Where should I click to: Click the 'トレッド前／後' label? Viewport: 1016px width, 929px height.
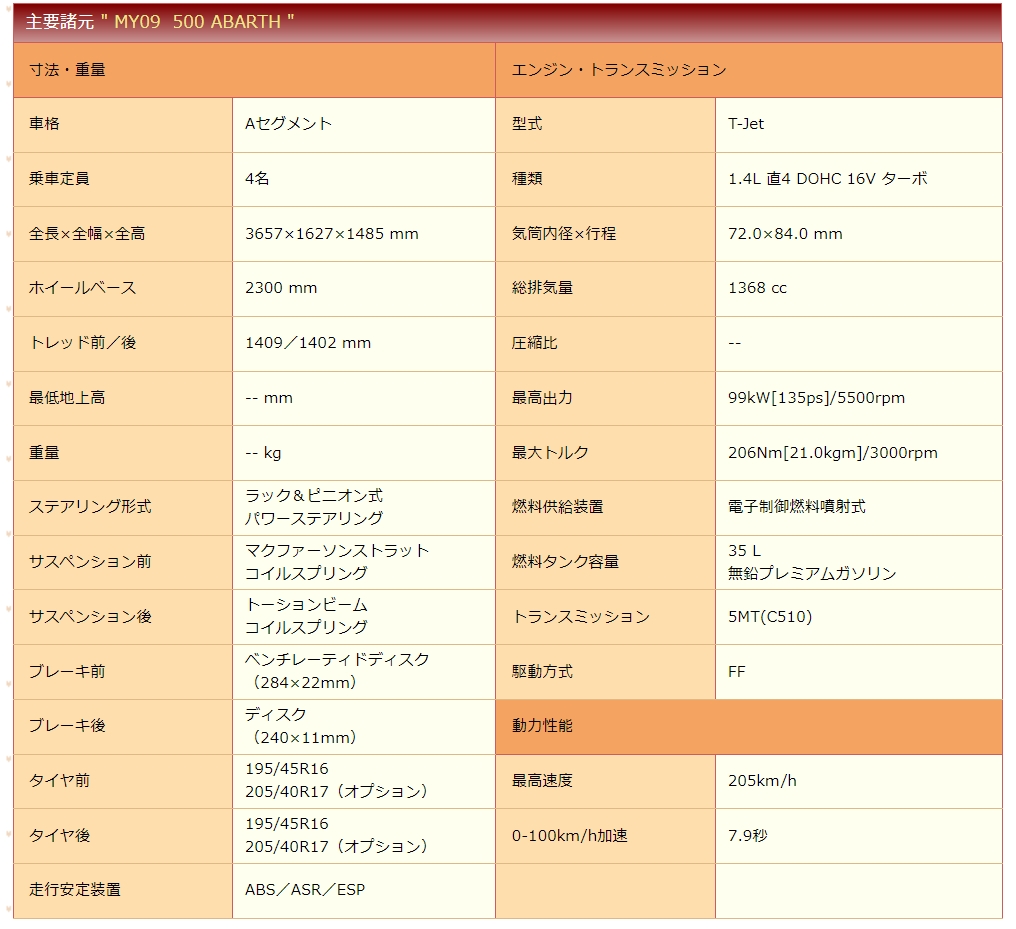click(82, 343)
